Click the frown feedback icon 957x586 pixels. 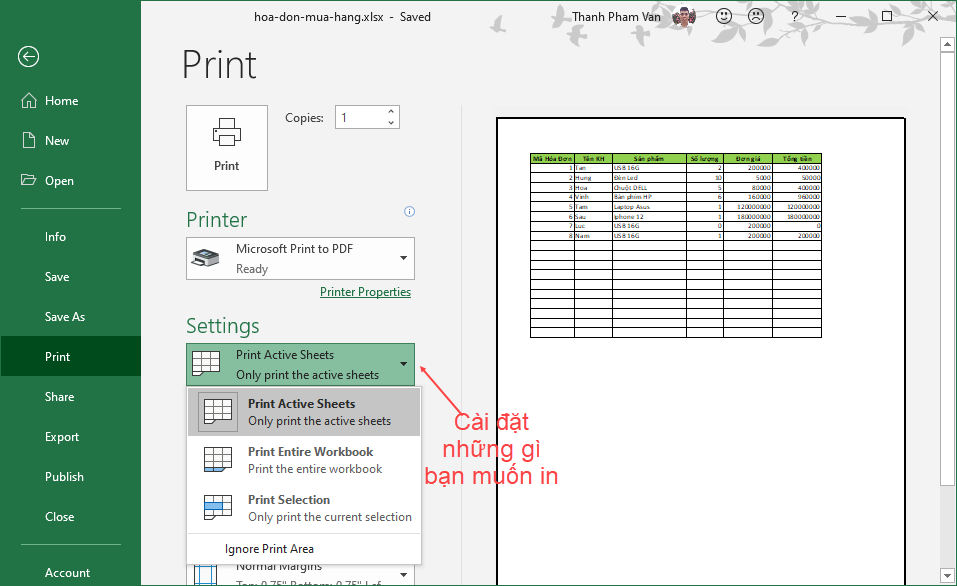point(756,16)
